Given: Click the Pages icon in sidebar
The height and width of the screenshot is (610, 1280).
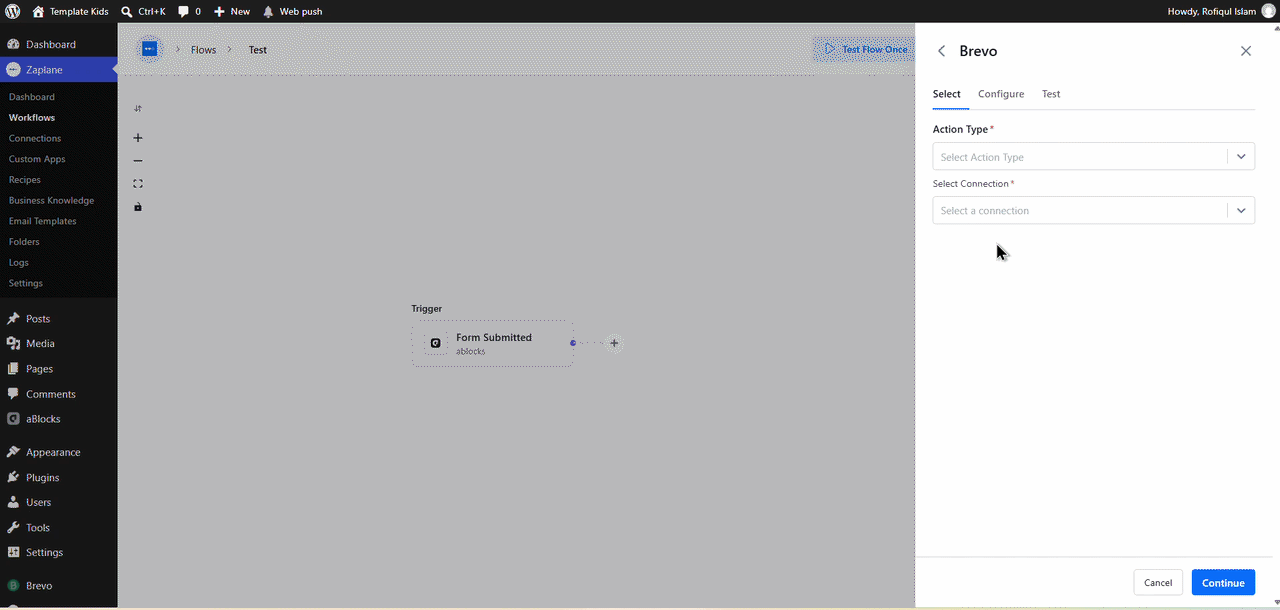Looking at the screenshot, I should point(13,369).
